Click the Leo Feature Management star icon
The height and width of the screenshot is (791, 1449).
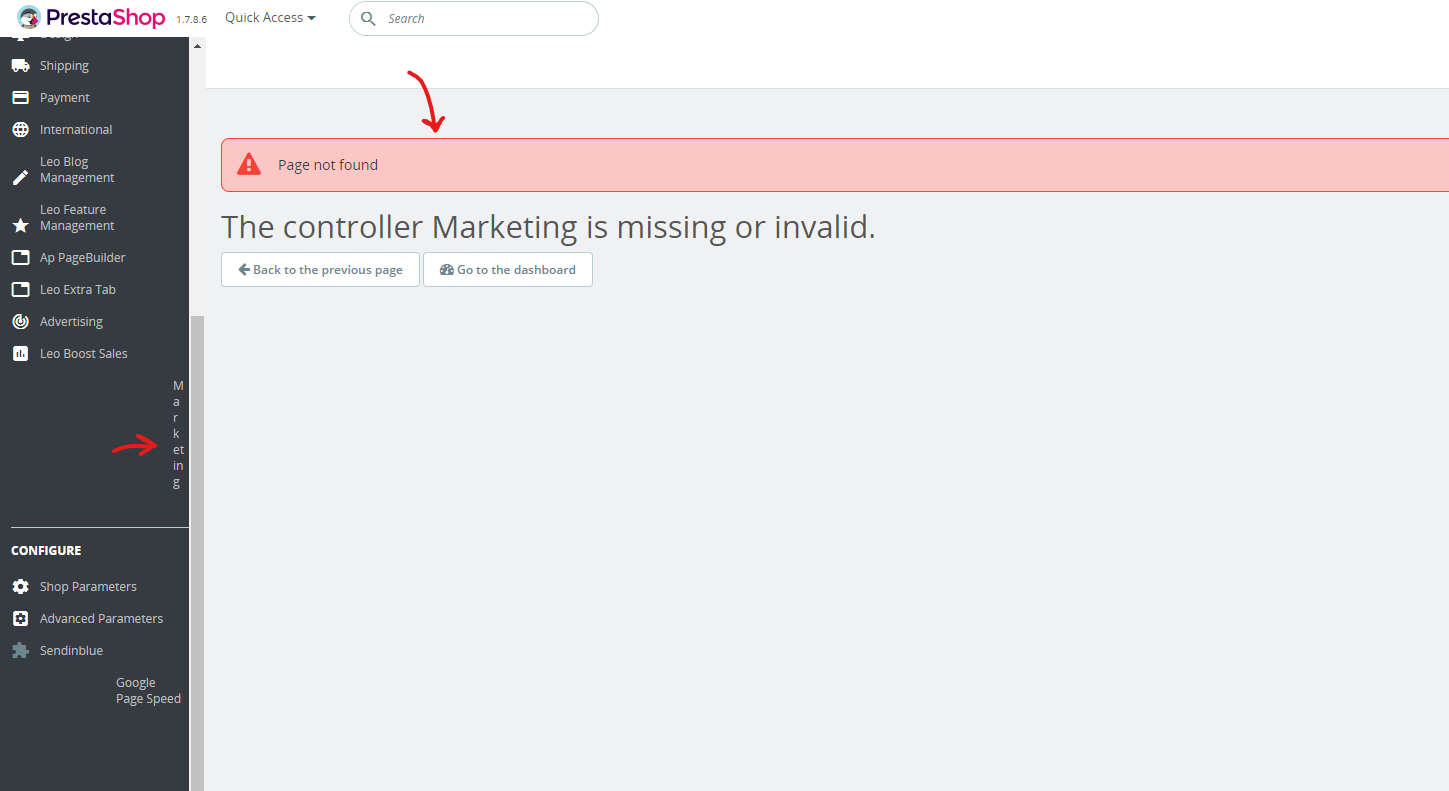[20, 226]
